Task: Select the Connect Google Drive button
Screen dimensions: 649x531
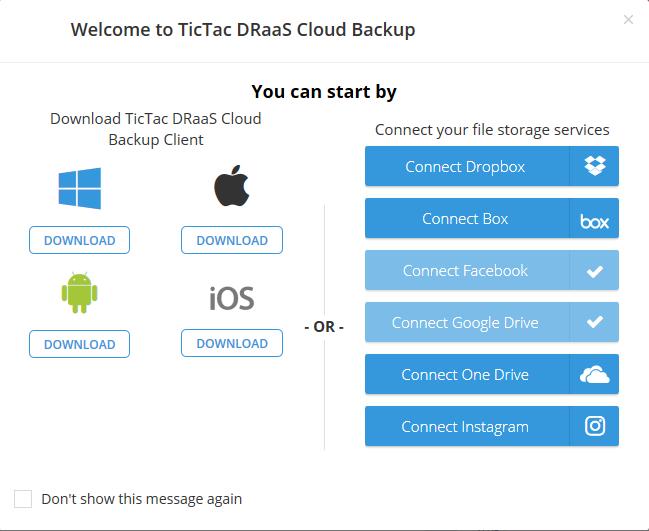Action: coord(492,322)
